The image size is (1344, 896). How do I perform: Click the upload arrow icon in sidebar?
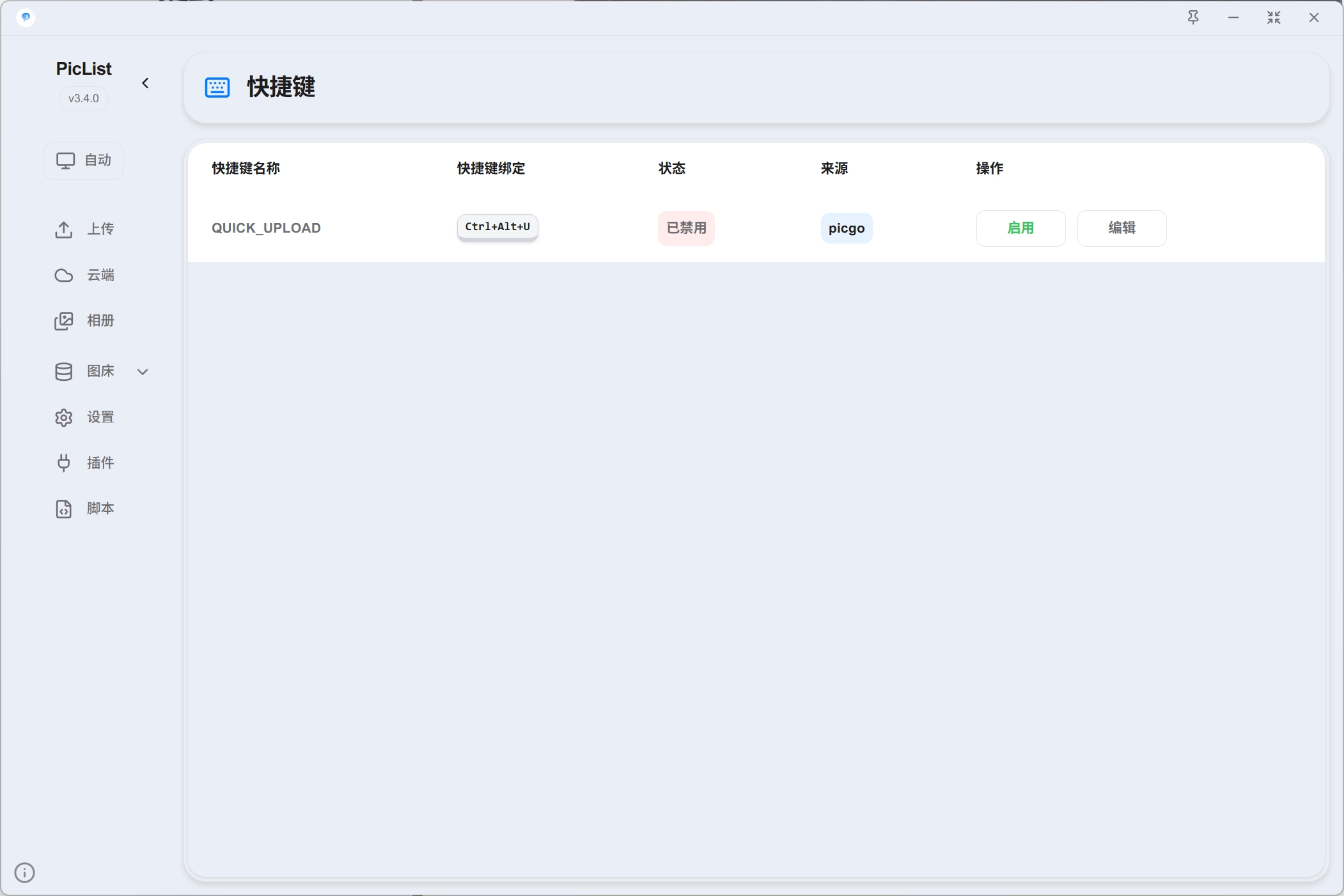(64, 229)
